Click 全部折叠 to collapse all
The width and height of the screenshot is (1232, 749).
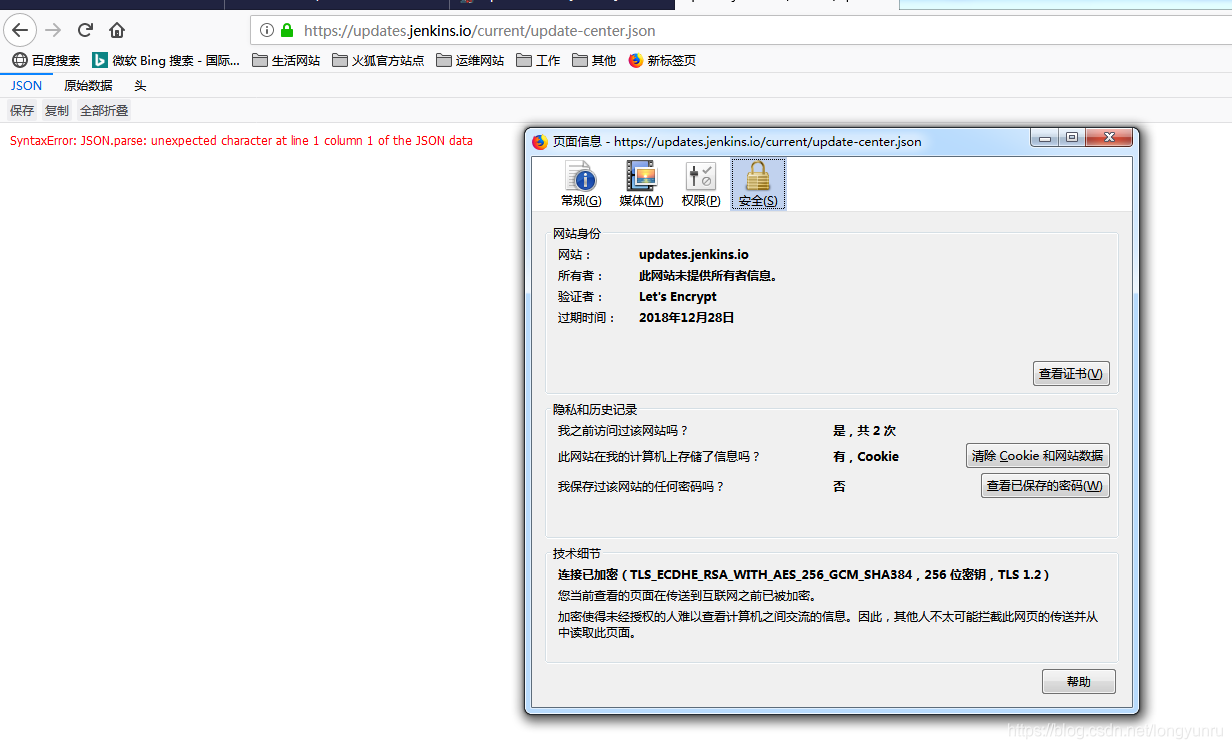[104, 111]
